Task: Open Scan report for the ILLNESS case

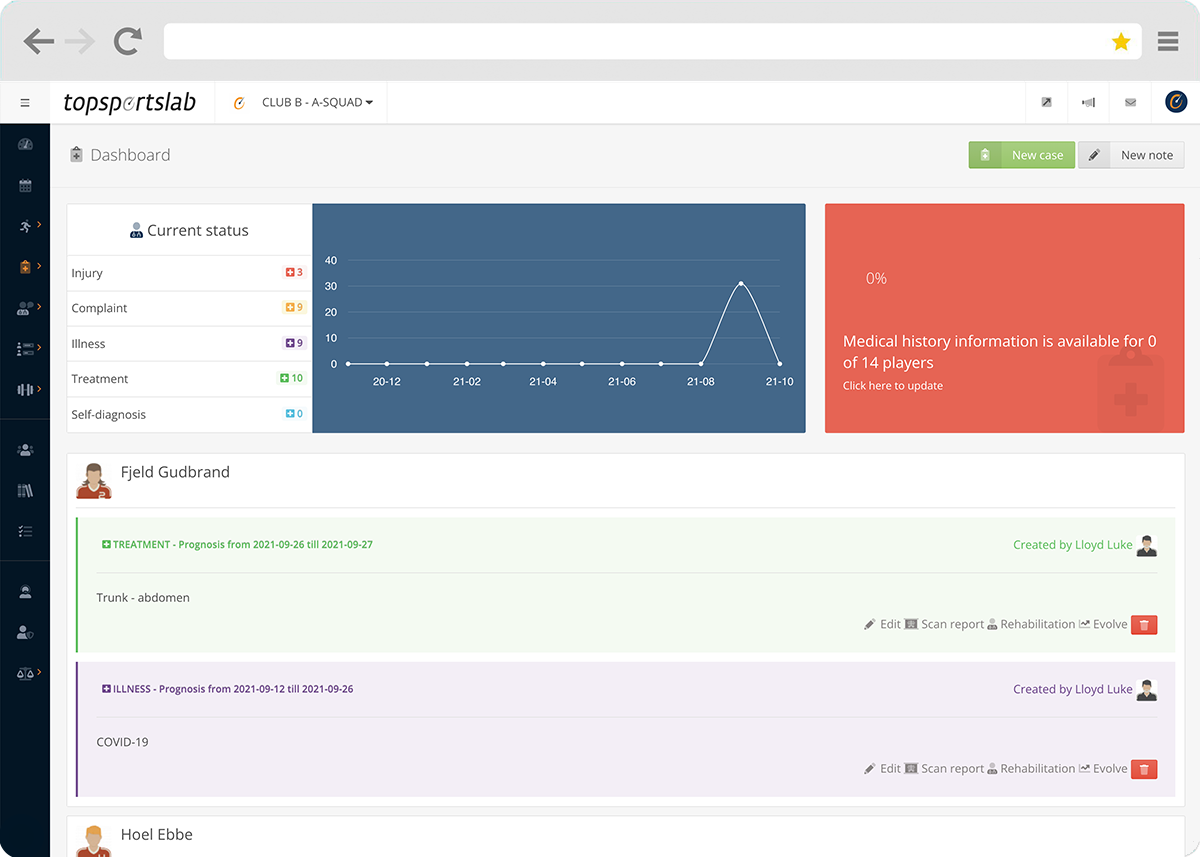Action: click(944, 769)
